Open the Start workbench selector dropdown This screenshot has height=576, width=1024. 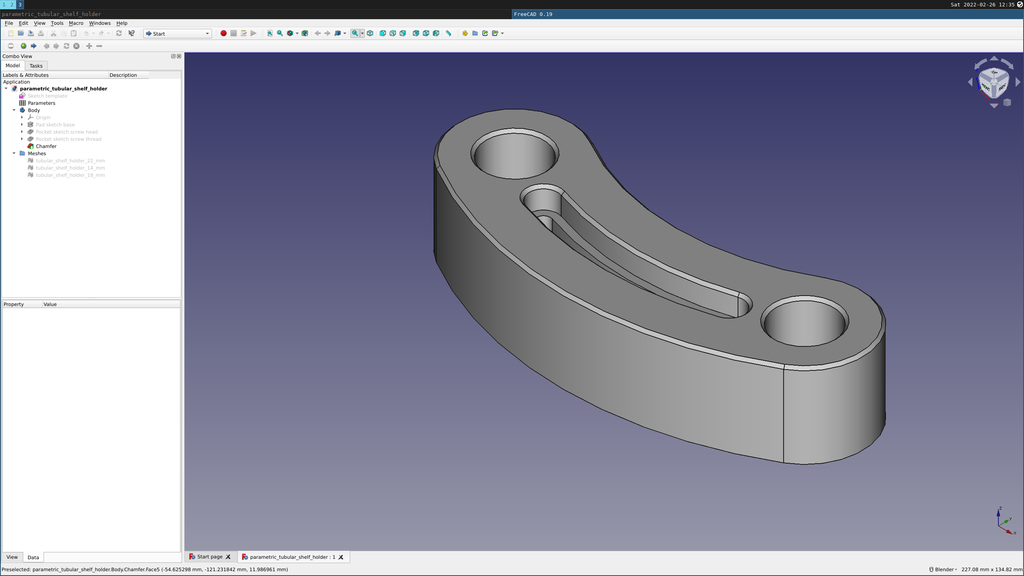[177, 33]
